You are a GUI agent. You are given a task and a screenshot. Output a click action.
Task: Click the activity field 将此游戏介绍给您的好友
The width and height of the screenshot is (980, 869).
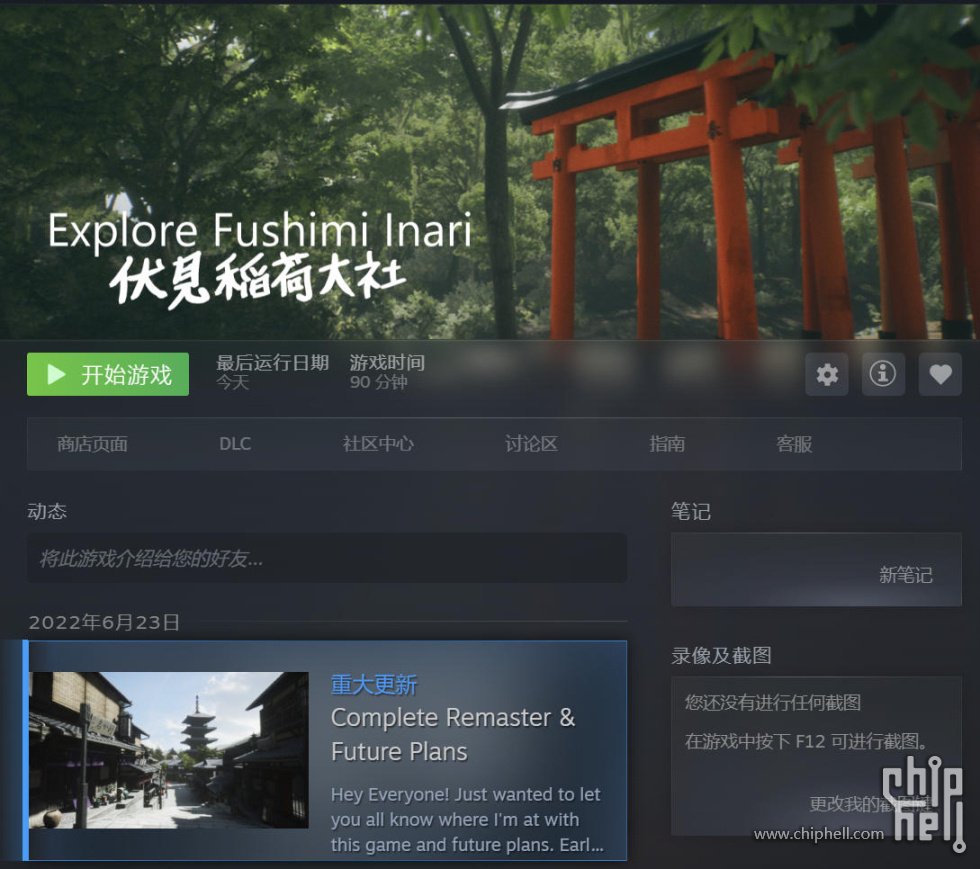(x=327, y=558)
